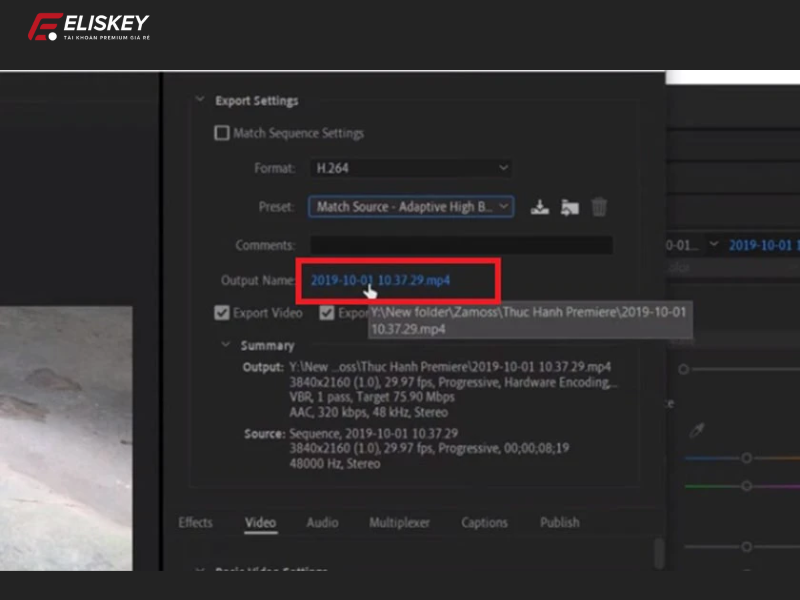Open the date dropdown in the top-right corner
Viewport: 800px width, 600px height.
pyautogui.click(x=714, y=243)
